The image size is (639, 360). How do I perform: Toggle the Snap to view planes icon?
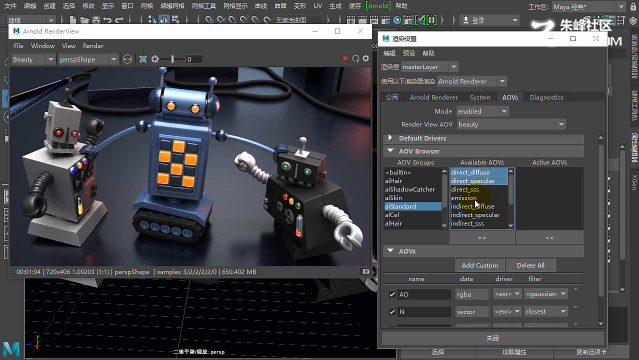point(256,20)
